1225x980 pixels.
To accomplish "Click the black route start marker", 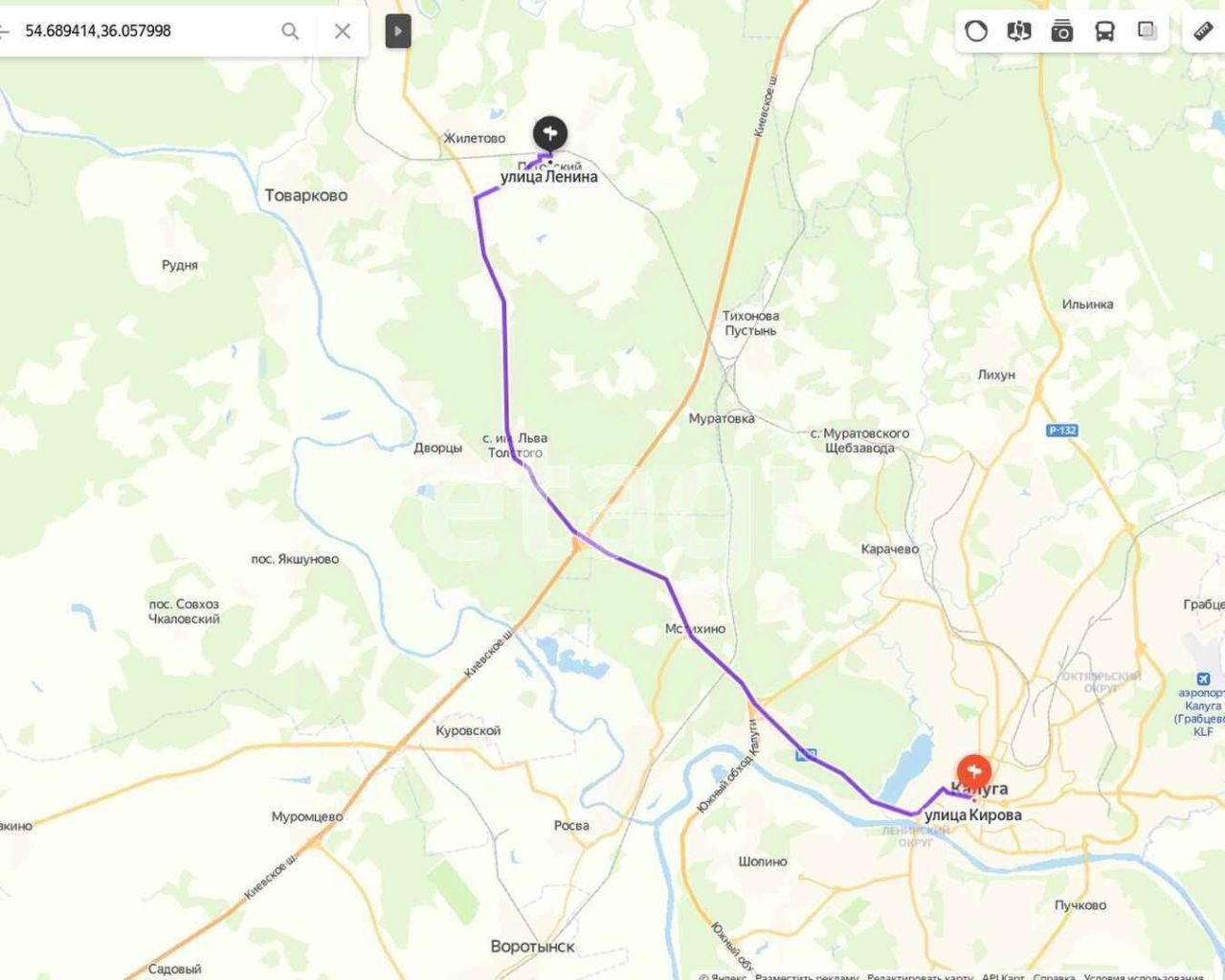I will click(549, 134).
